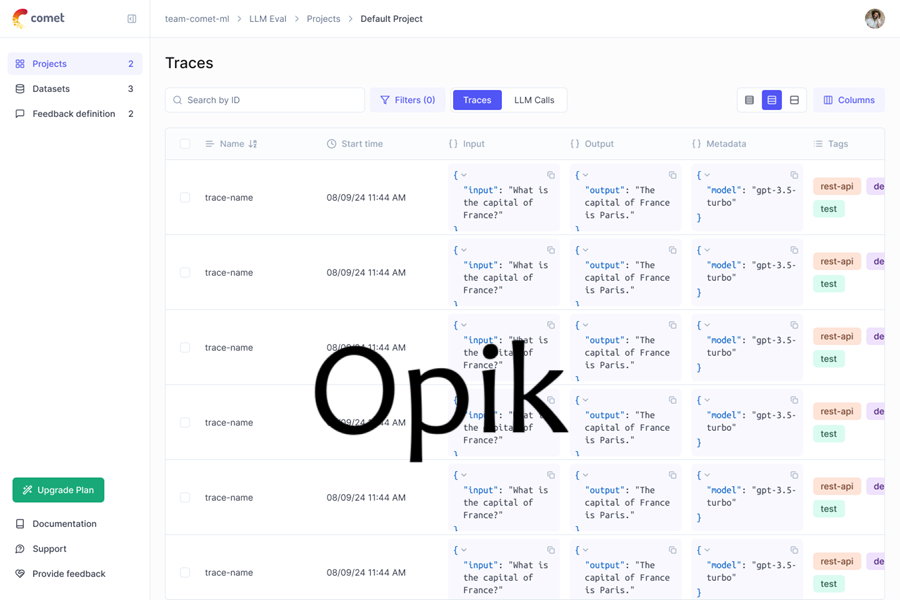This screenshot has width=900, height=600.
Task: Collapse the Input JSON in the first row
Action: pos(464,175)
